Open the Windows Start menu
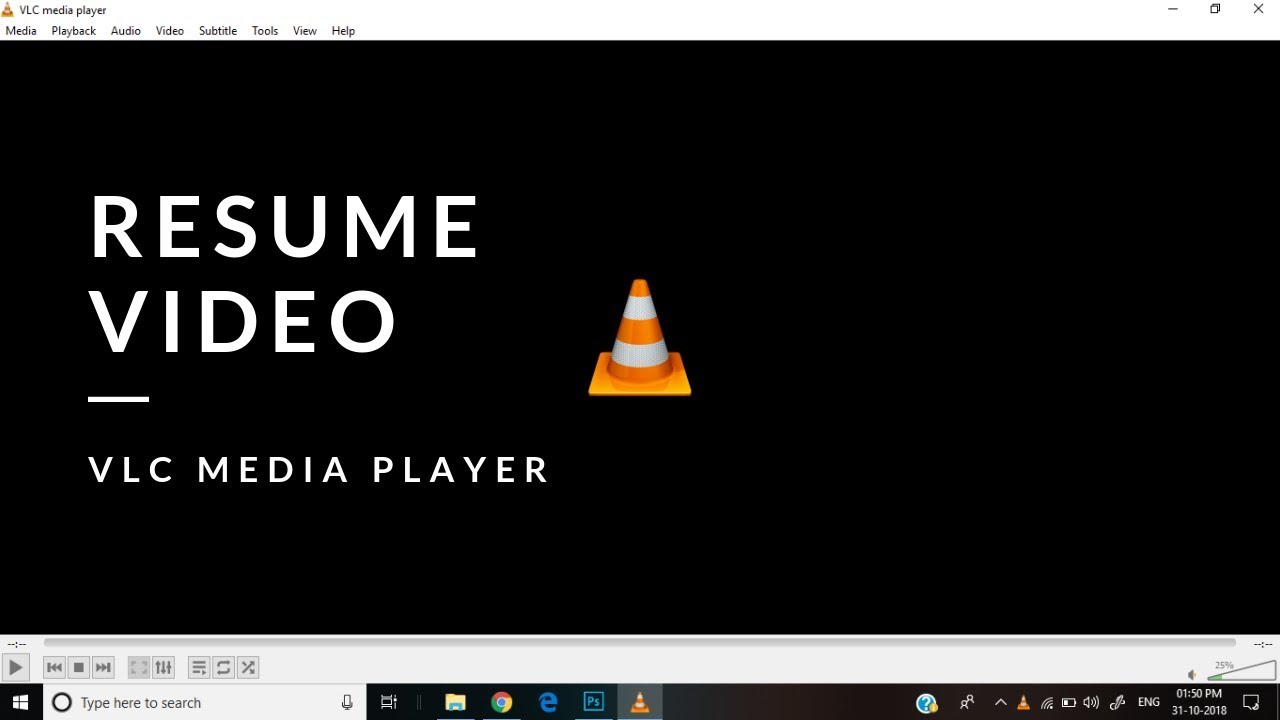 (21, 703)
